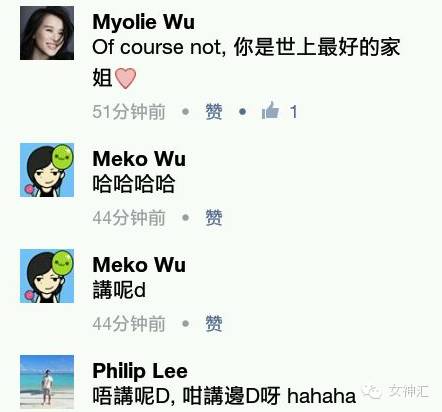The height and width of the screenshot is (412, 442).
Task: Click the Philip Lee name link
Action: tap(140, 371)
